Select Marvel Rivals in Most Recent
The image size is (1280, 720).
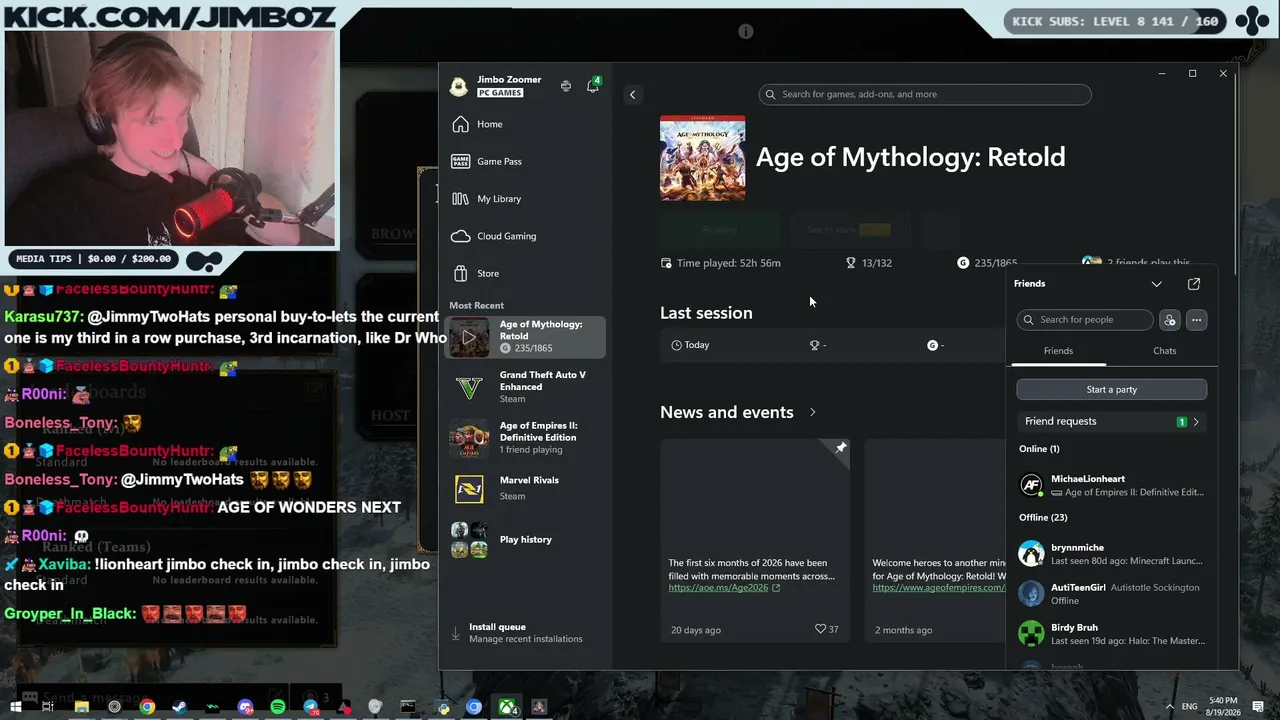point(526,488)
